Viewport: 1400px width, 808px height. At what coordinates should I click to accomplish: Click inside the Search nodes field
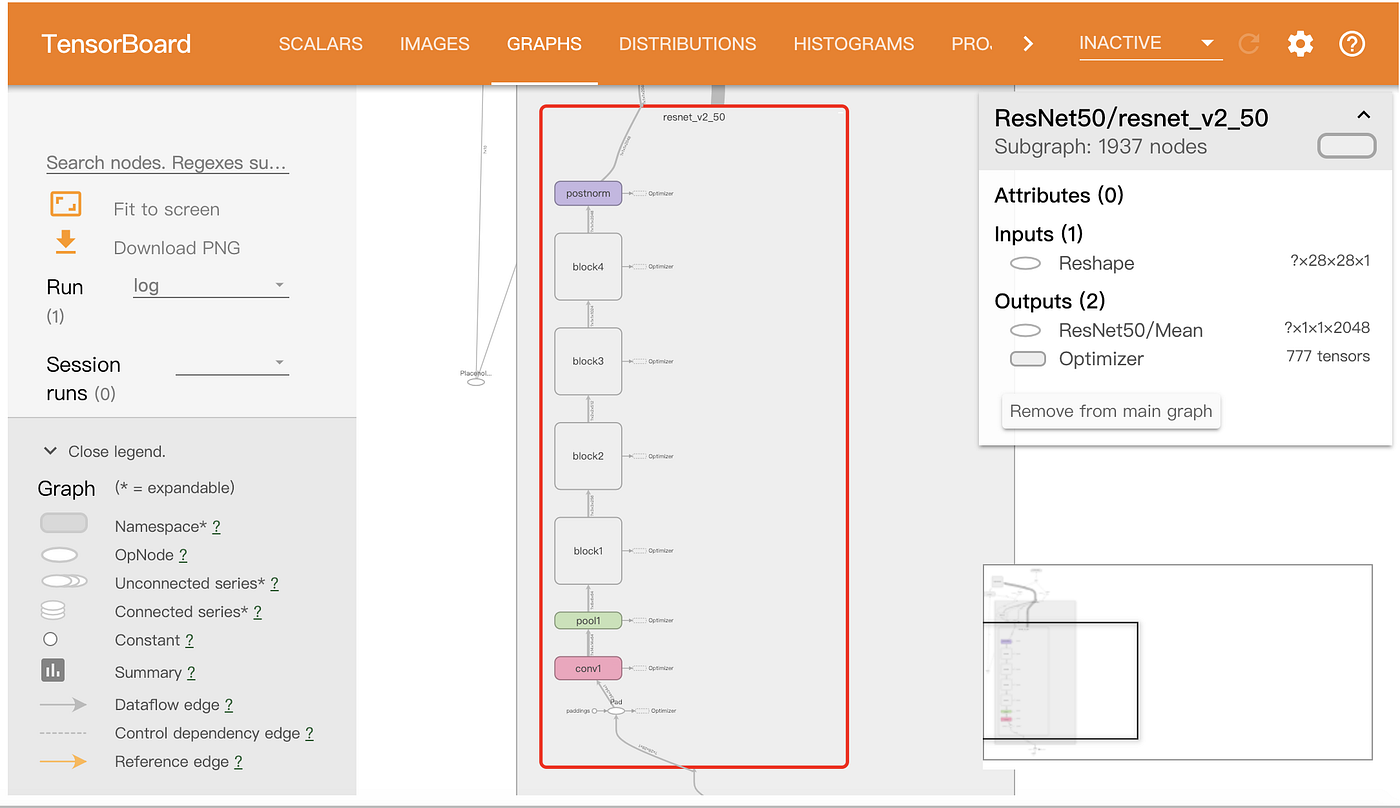166,162
